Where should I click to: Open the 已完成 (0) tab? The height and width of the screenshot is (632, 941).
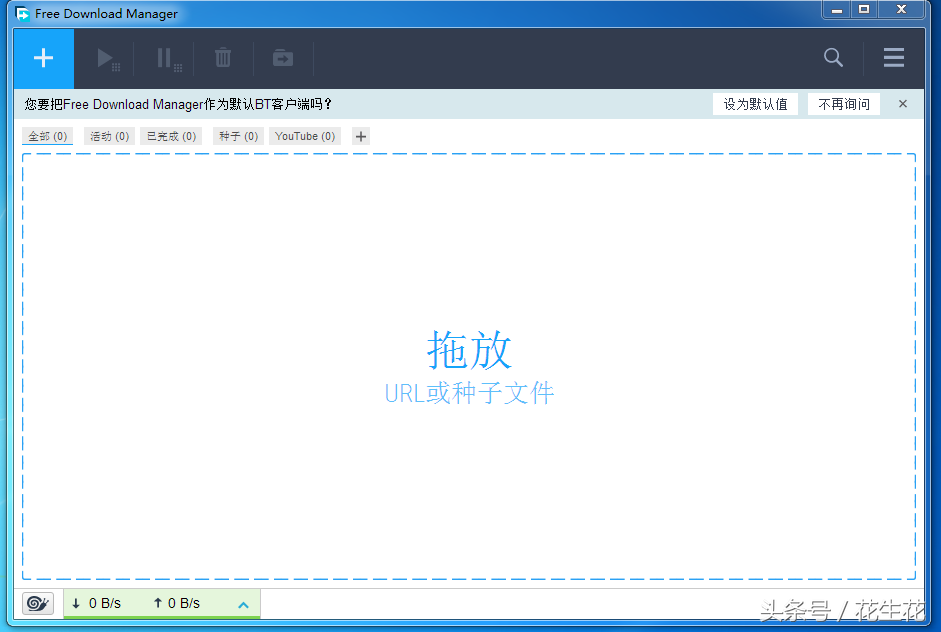172,136
